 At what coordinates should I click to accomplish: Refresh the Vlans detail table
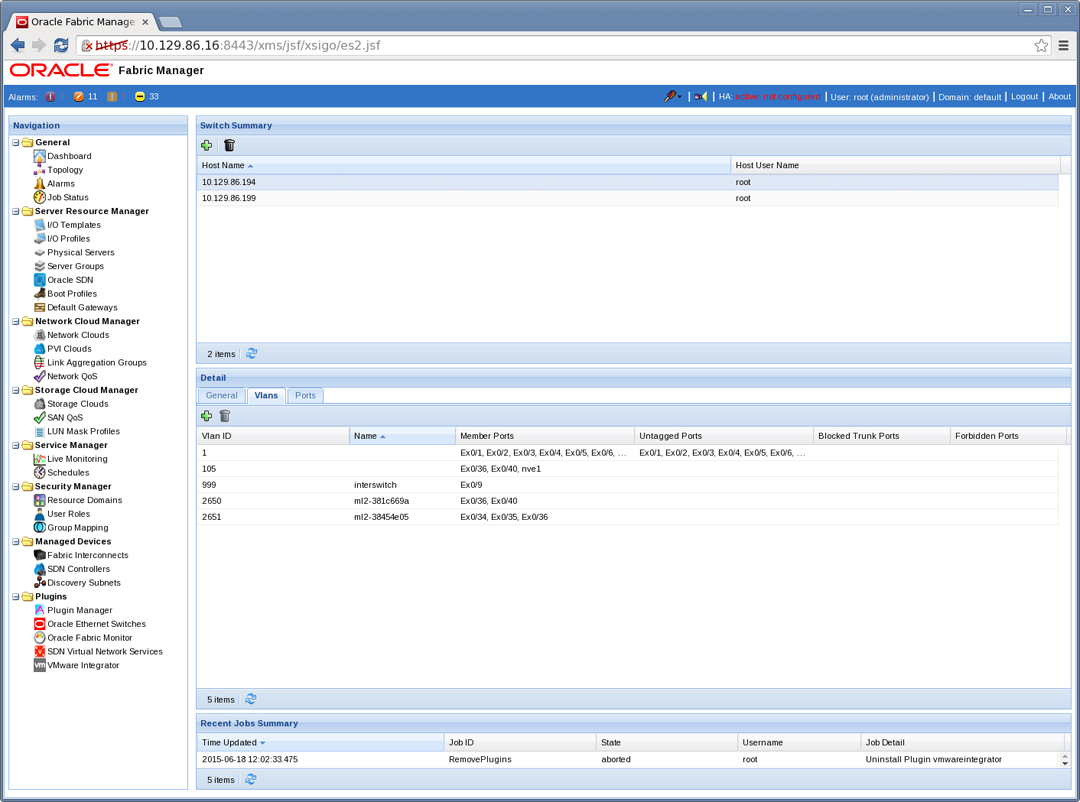pos(251,699)
